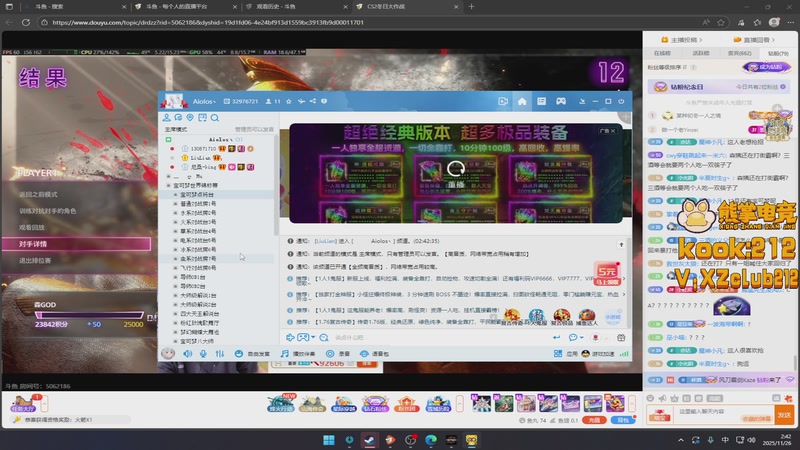
Task: Expand the 宝可梦世界锦标赛 channel group
Action: pyautogui.click(x=169, y=186)
